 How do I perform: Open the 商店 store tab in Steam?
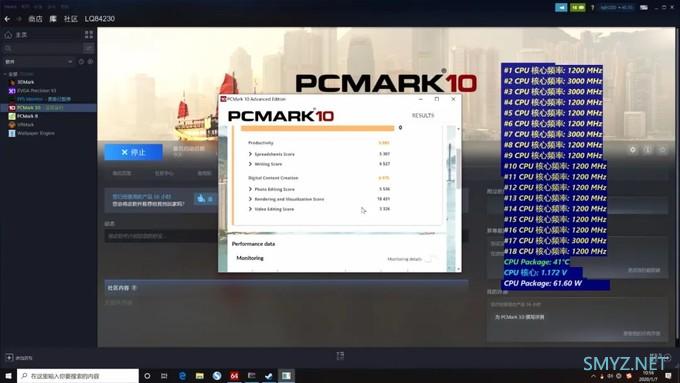35,19
